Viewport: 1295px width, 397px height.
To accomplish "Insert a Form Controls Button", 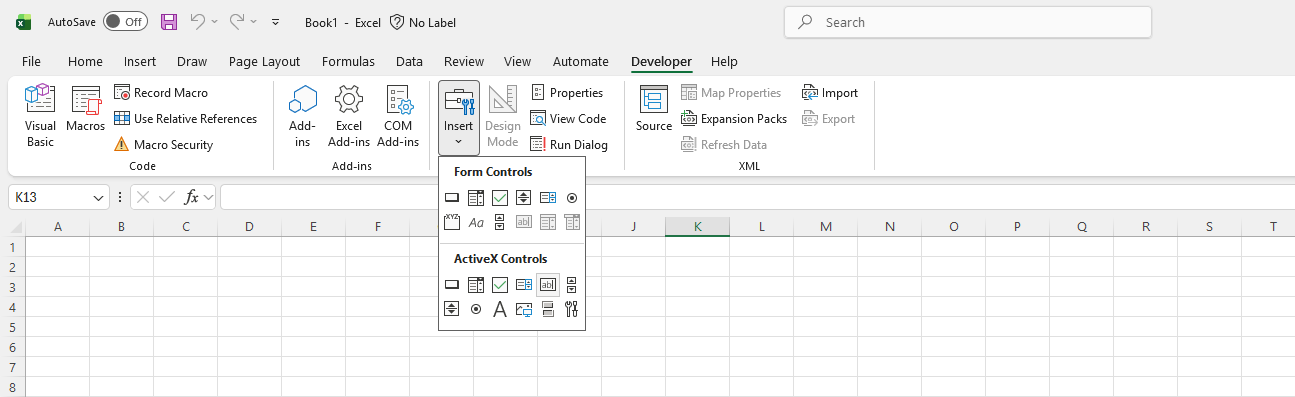I will point(451,198).
